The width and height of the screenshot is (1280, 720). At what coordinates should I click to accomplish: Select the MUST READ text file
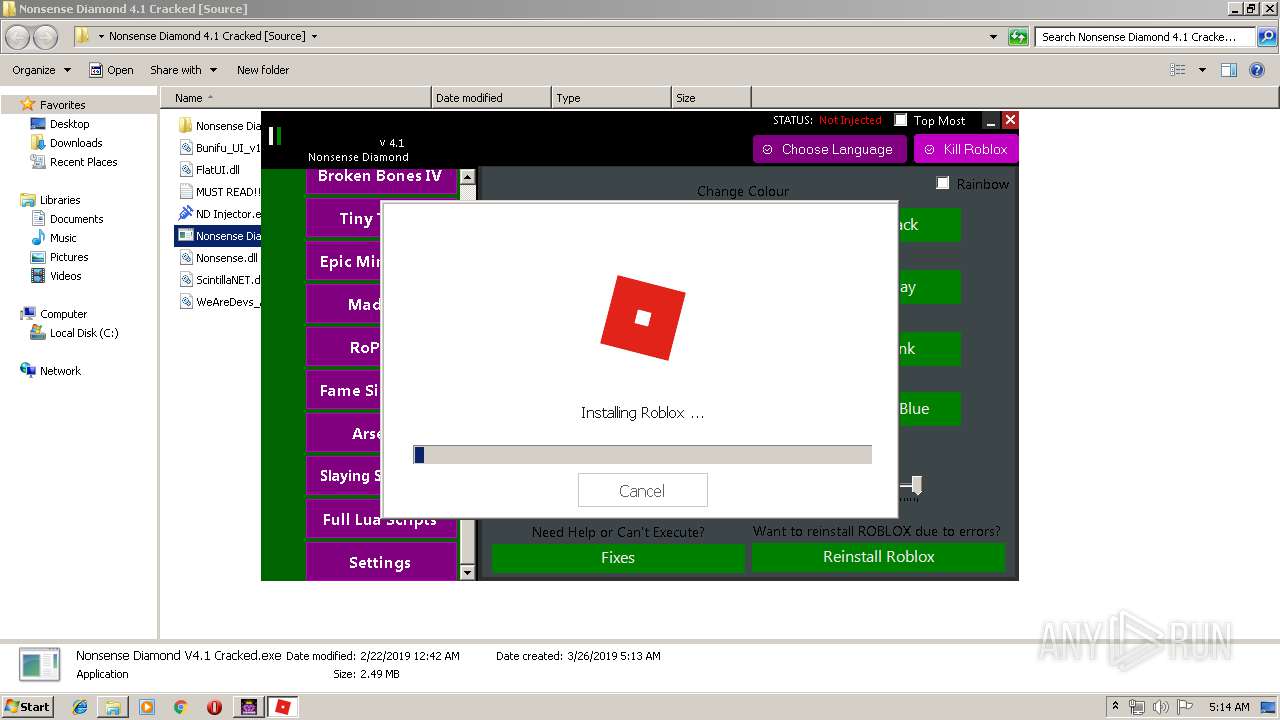(219, 192)
